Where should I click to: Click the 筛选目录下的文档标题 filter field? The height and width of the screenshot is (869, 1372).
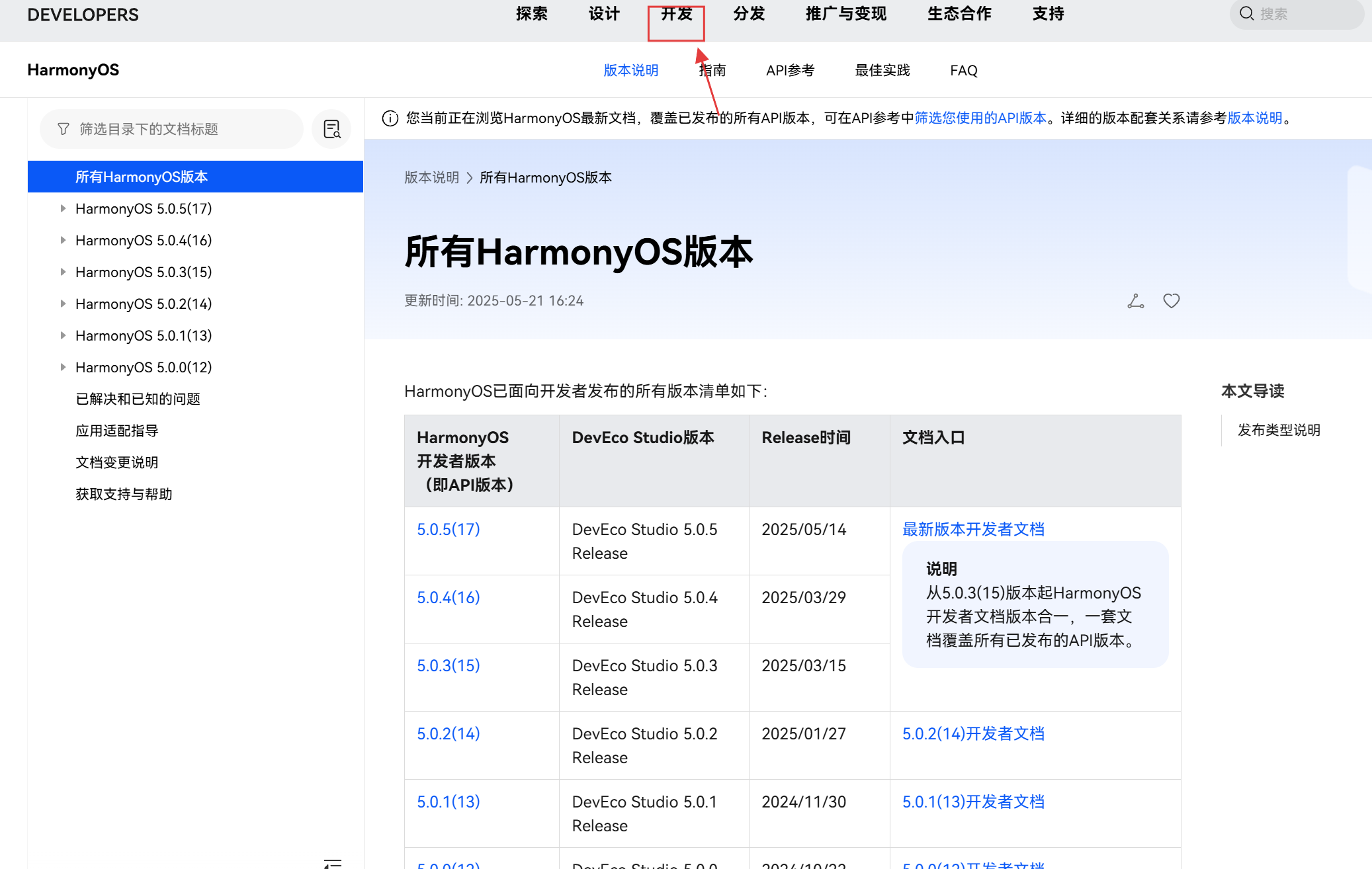tap(171, 129)
